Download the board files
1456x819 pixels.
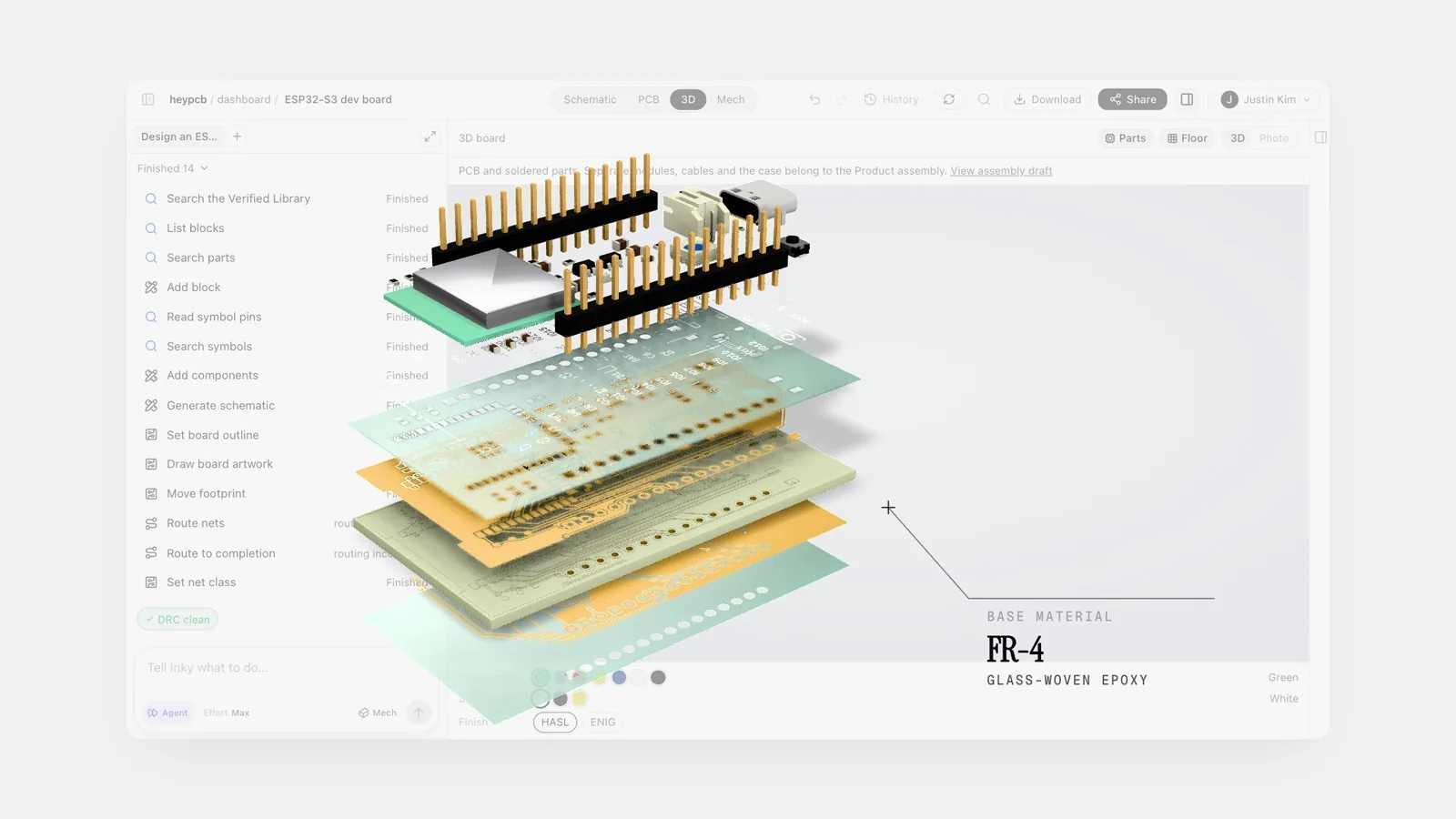[1047, 99]
